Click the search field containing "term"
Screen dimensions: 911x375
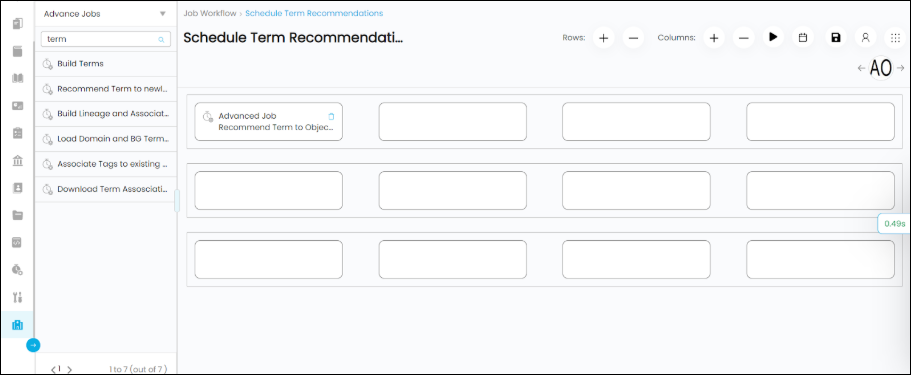click(x=105, y=40)
